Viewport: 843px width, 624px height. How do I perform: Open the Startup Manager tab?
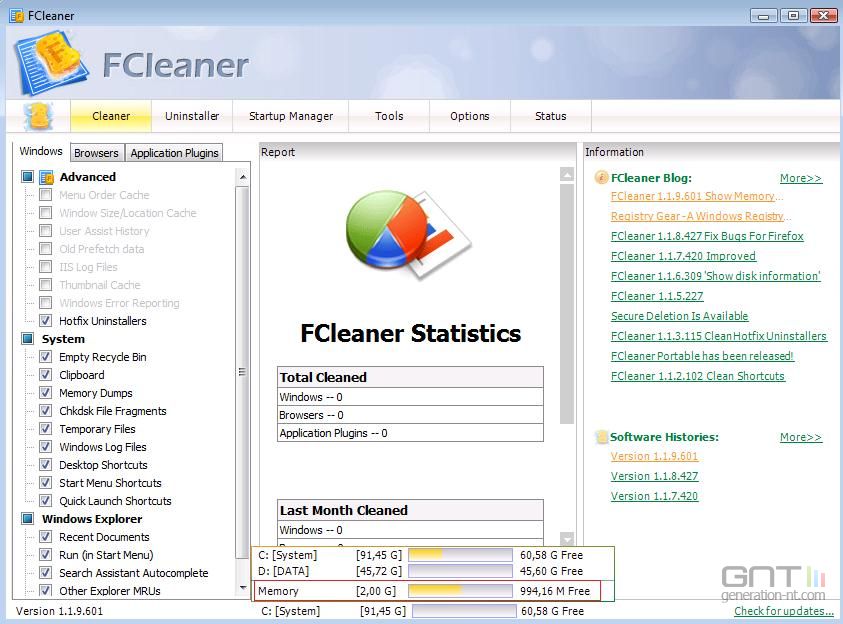click(x=291, y=116)
